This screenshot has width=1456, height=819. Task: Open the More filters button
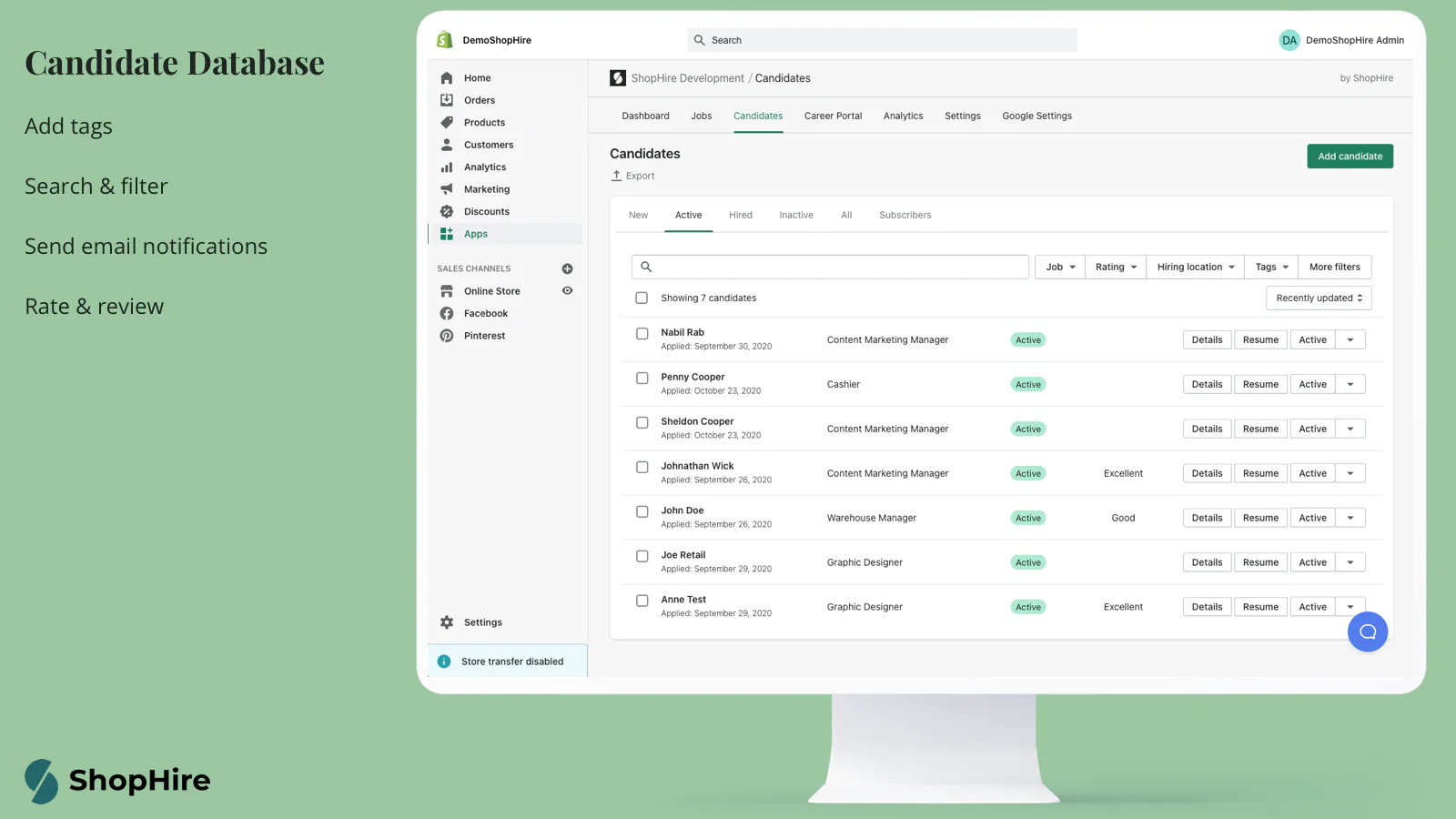pos(1335,267)
